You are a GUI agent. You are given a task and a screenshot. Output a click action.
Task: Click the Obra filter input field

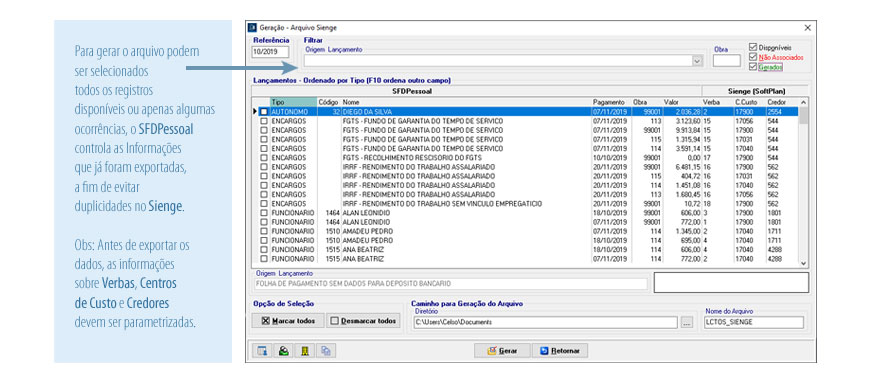[x=727, y=61]
